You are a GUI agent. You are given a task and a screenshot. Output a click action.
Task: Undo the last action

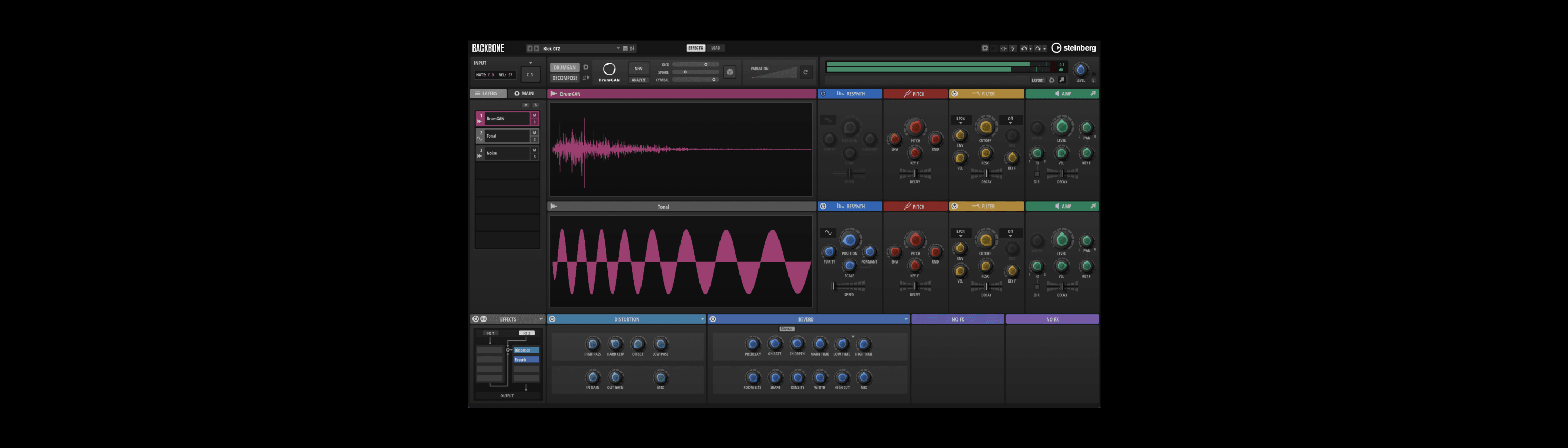1024,48
